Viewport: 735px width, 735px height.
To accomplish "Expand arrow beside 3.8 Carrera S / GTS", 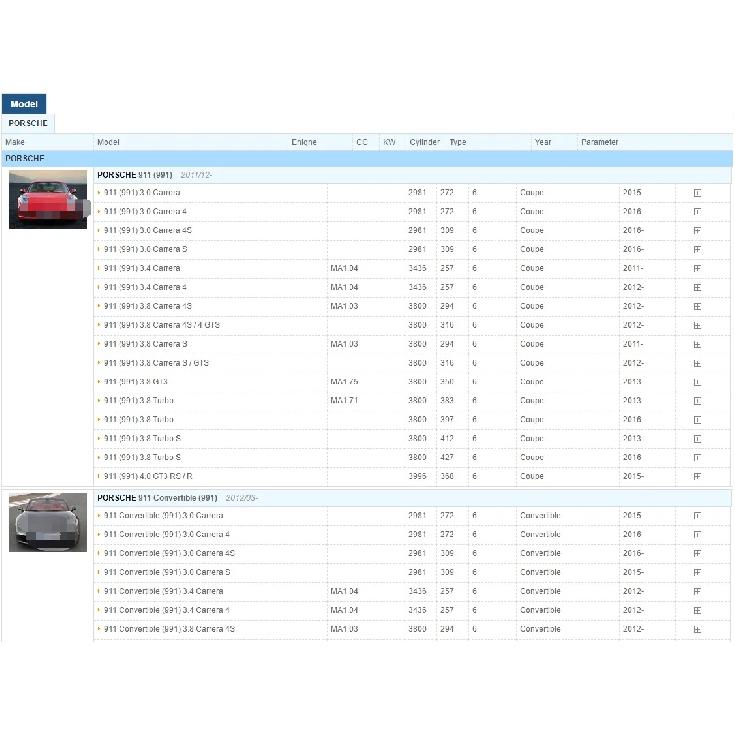I will (99, 363).
